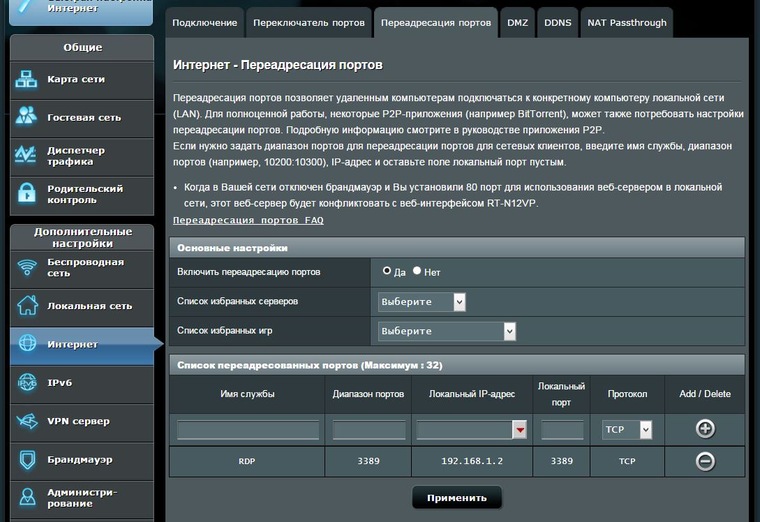Click the local port input field
The width and height of the screenshot is (760, 522).
coord(562,430)
